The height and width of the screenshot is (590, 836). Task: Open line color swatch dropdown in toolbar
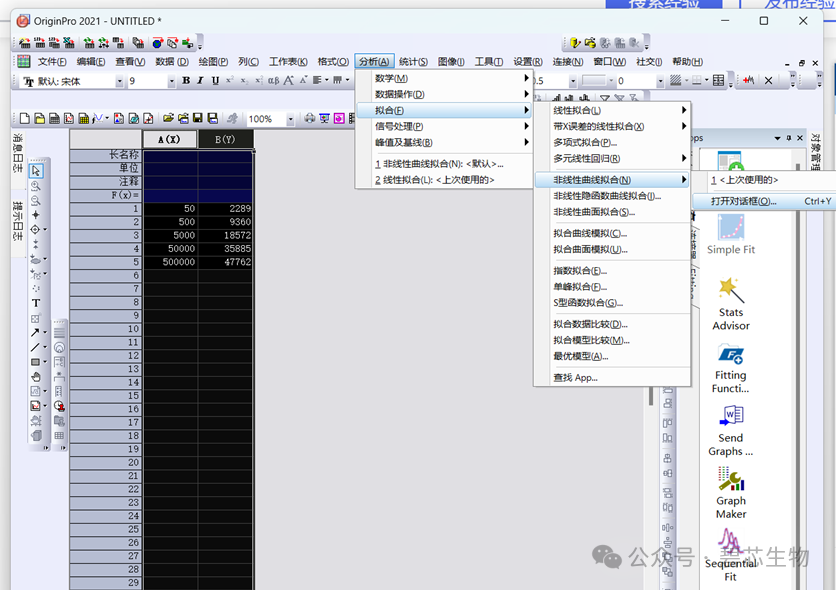[611, 81]
